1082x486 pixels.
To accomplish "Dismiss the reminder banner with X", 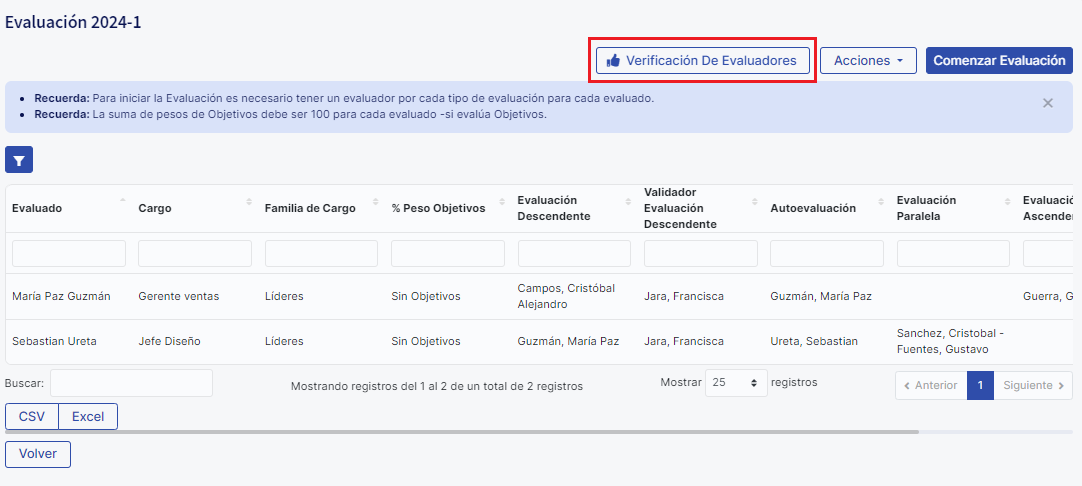I will (x=1047, y=103).
